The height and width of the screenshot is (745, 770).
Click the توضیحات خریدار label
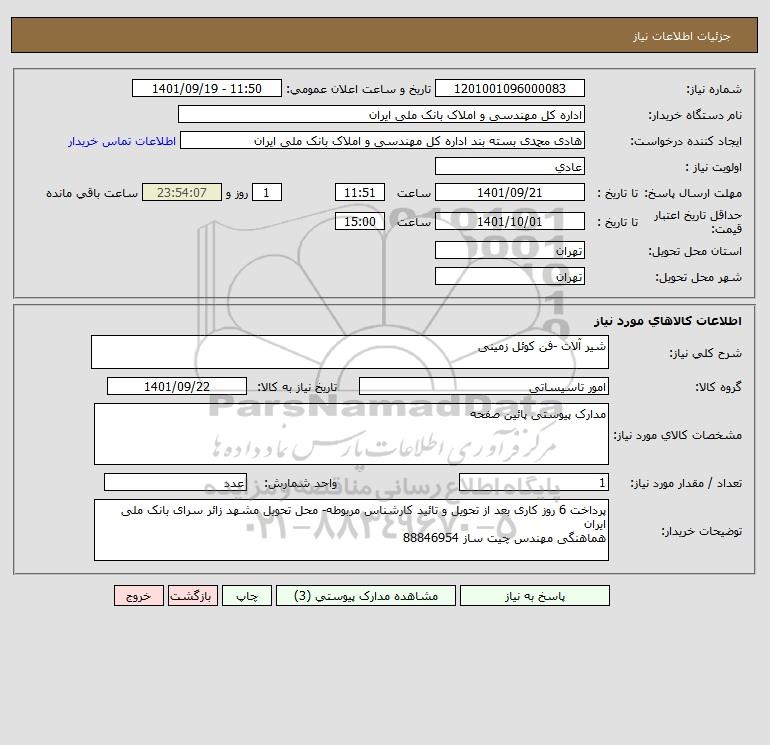click(702, 531)
